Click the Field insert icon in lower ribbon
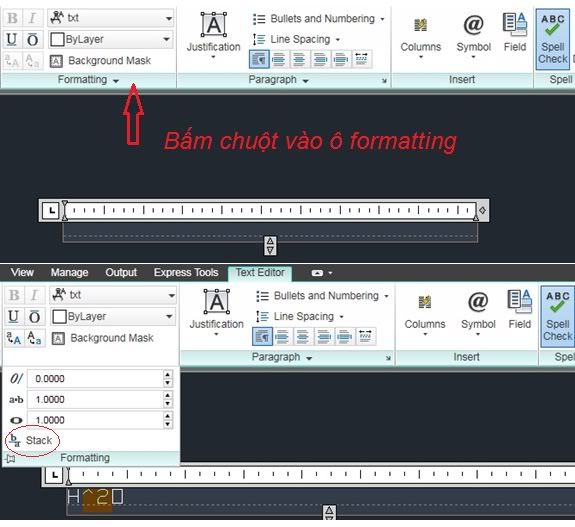The image size is (575, 527). pyautogui.click(x=520, y=310)
